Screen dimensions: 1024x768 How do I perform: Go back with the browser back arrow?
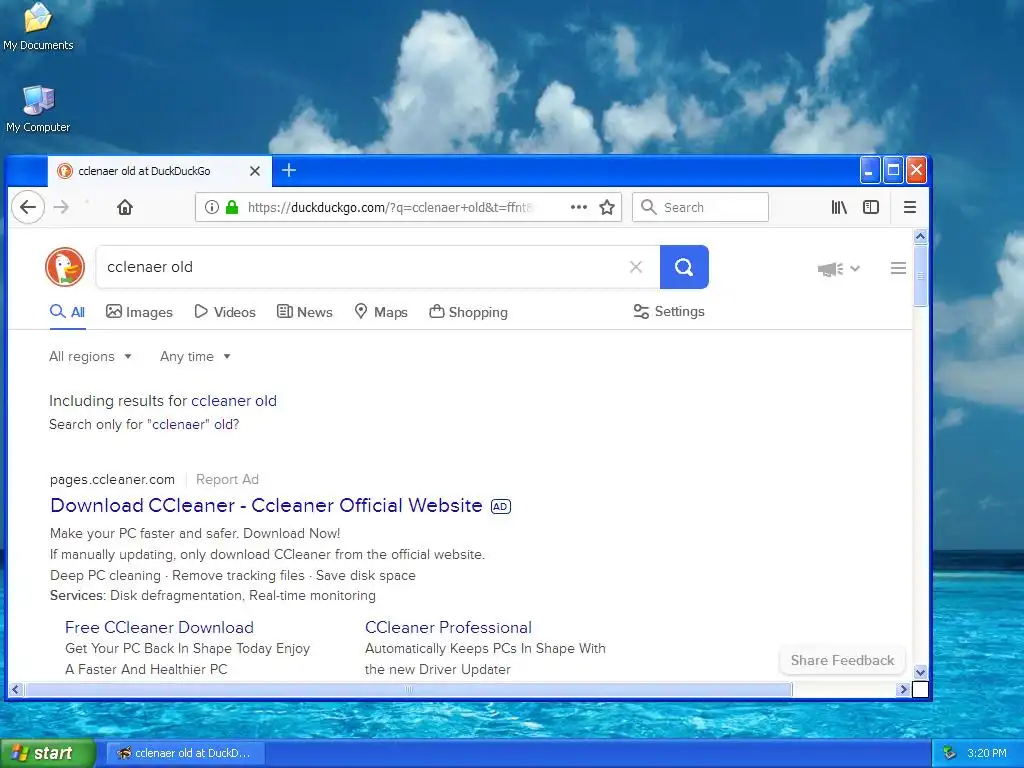(28, 207)
